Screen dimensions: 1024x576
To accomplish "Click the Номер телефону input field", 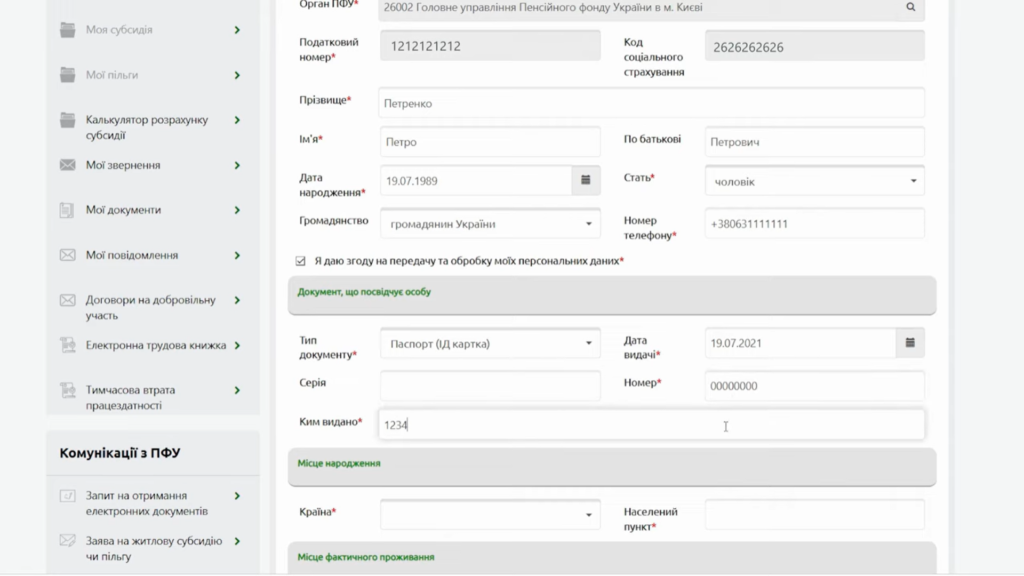I will (x=814, y=224).
